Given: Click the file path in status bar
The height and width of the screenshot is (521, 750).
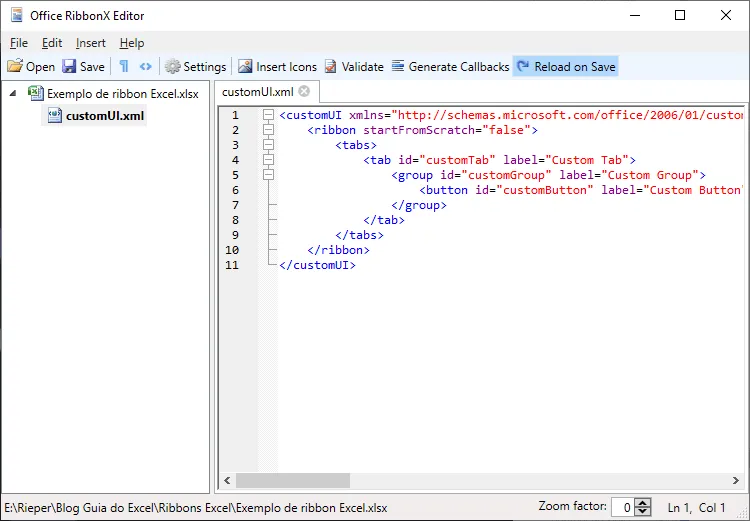Looking at the screenshot, I should pos(196,508).
